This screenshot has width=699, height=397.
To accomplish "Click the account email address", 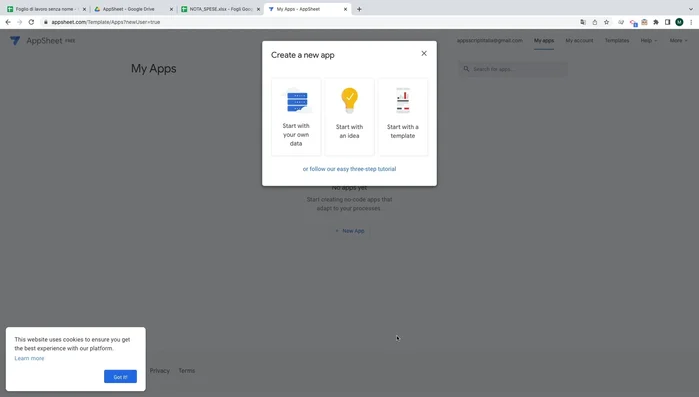I will pyautogui.click(x=489, y=41).
